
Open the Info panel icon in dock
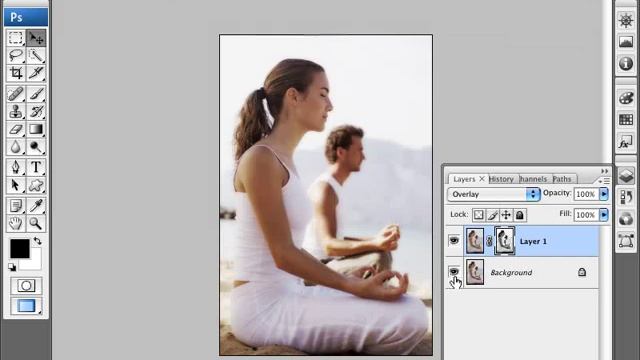(x=626, y=63)
